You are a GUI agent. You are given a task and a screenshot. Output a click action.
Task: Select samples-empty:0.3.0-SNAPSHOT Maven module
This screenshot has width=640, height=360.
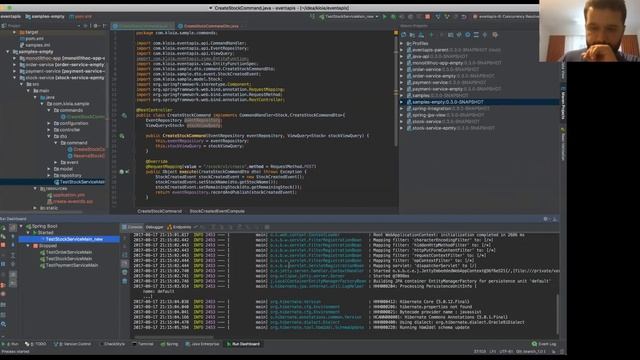(x=447, y=102)
